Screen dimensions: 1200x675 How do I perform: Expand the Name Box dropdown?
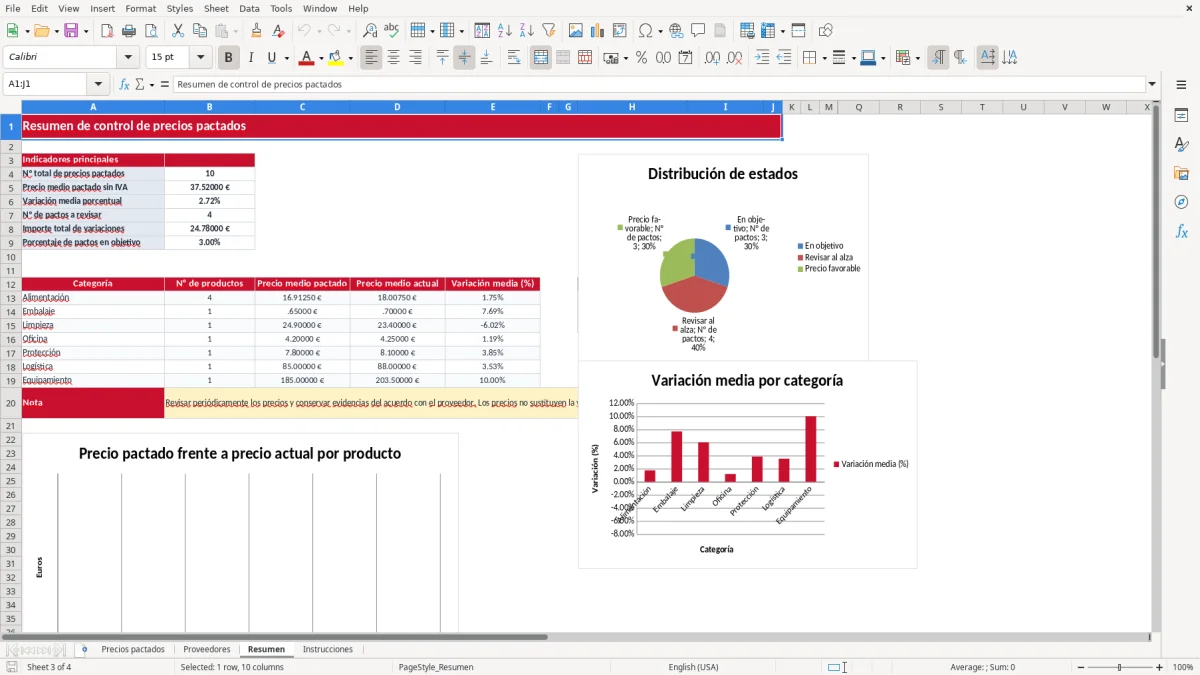click(x=98, y=85)
